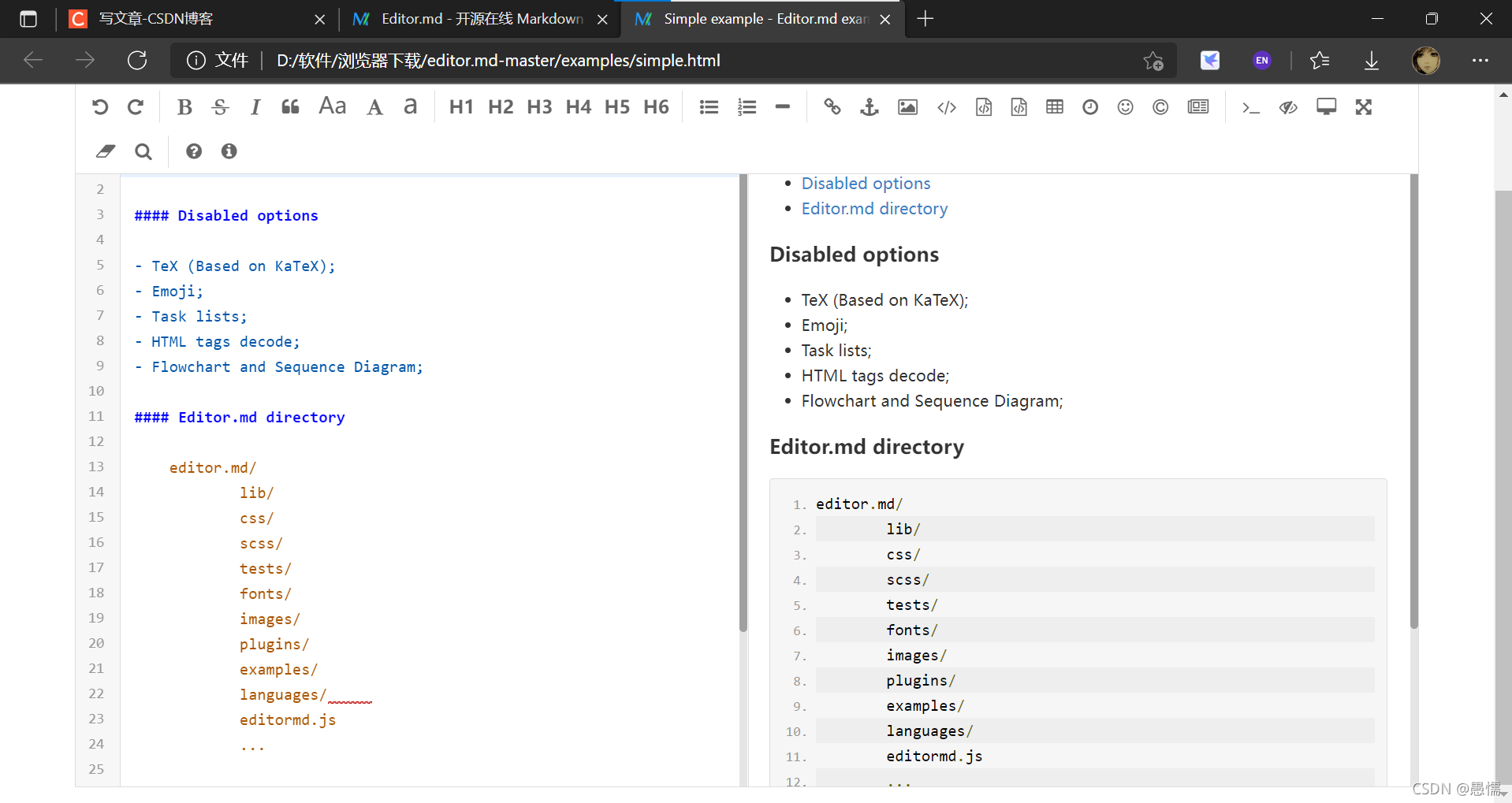Switch to the 写文章-CSDN博客 tab
The height and width of the screenshot is (803, 1512).
point(197,19)
